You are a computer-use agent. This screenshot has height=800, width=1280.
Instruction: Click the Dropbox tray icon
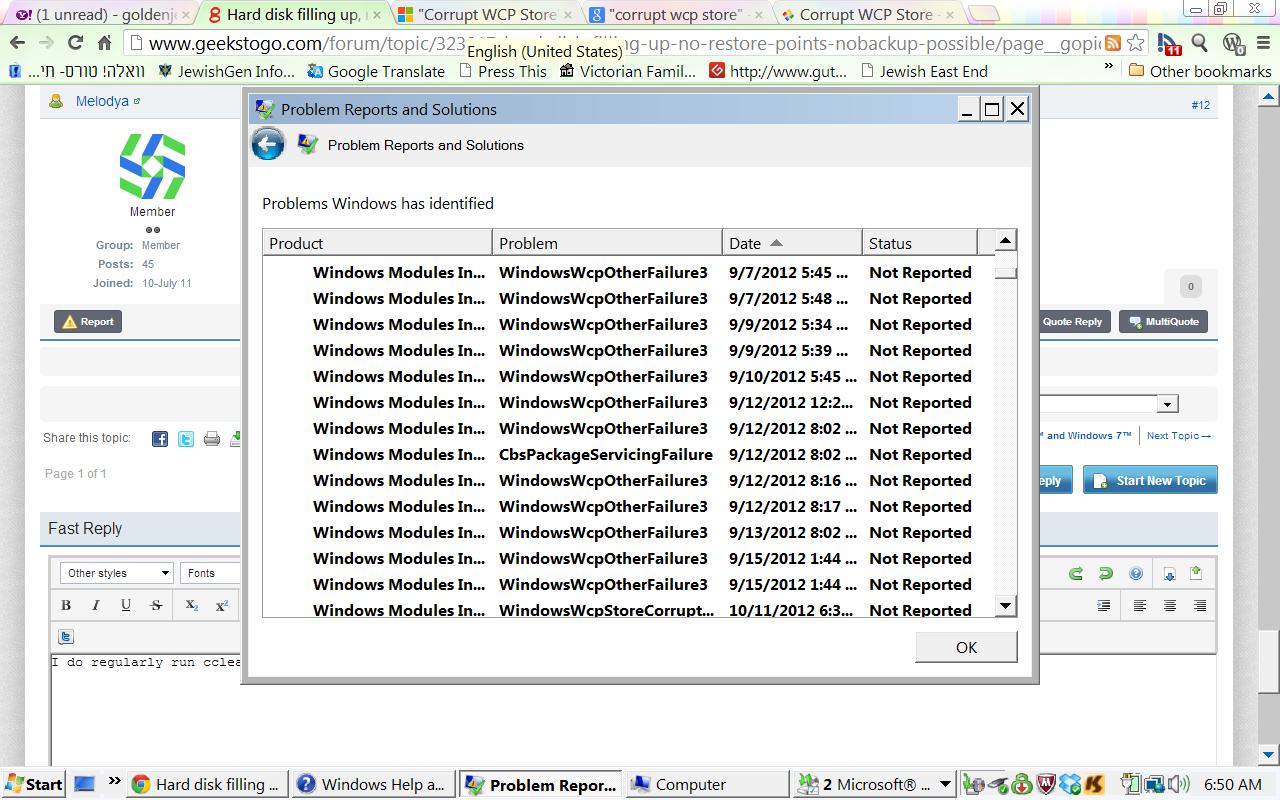click(x=1070, y=784)
